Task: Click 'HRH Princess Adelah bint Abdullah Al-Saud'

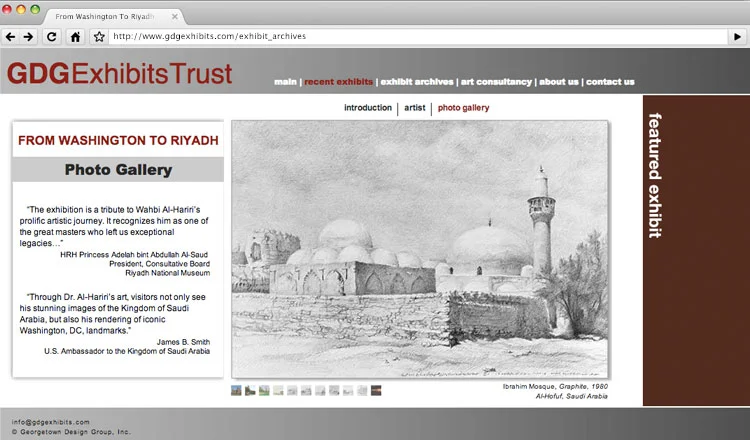Action: tap(134, 254)
